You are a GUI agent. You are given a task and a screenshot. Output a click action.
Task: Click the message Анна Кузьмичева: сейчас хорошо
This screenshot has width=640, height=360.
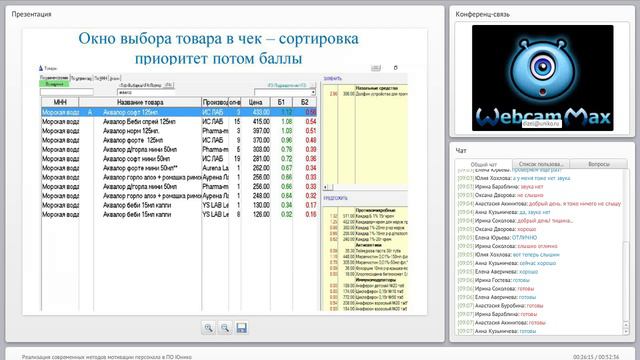(507, 263)
